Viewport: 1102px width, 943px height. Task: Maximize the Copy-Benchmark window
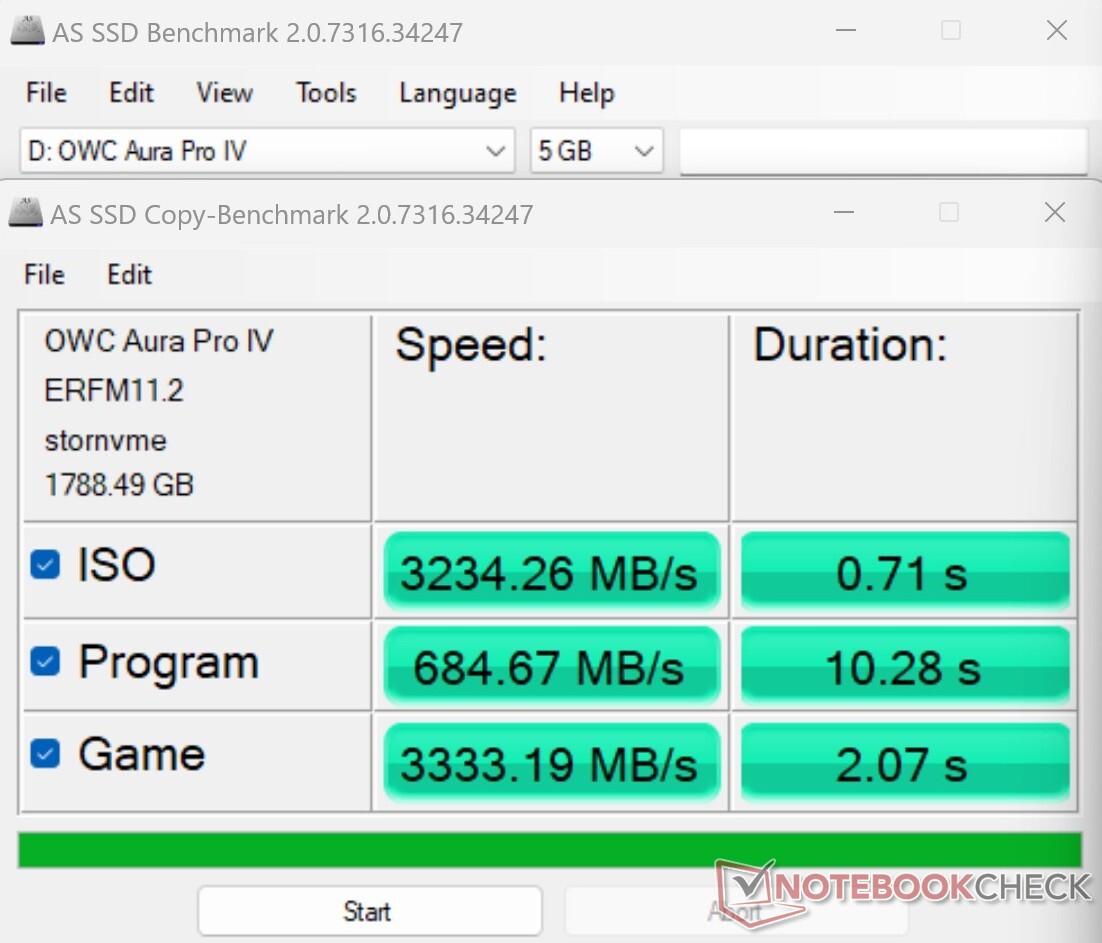click(949, 212)
